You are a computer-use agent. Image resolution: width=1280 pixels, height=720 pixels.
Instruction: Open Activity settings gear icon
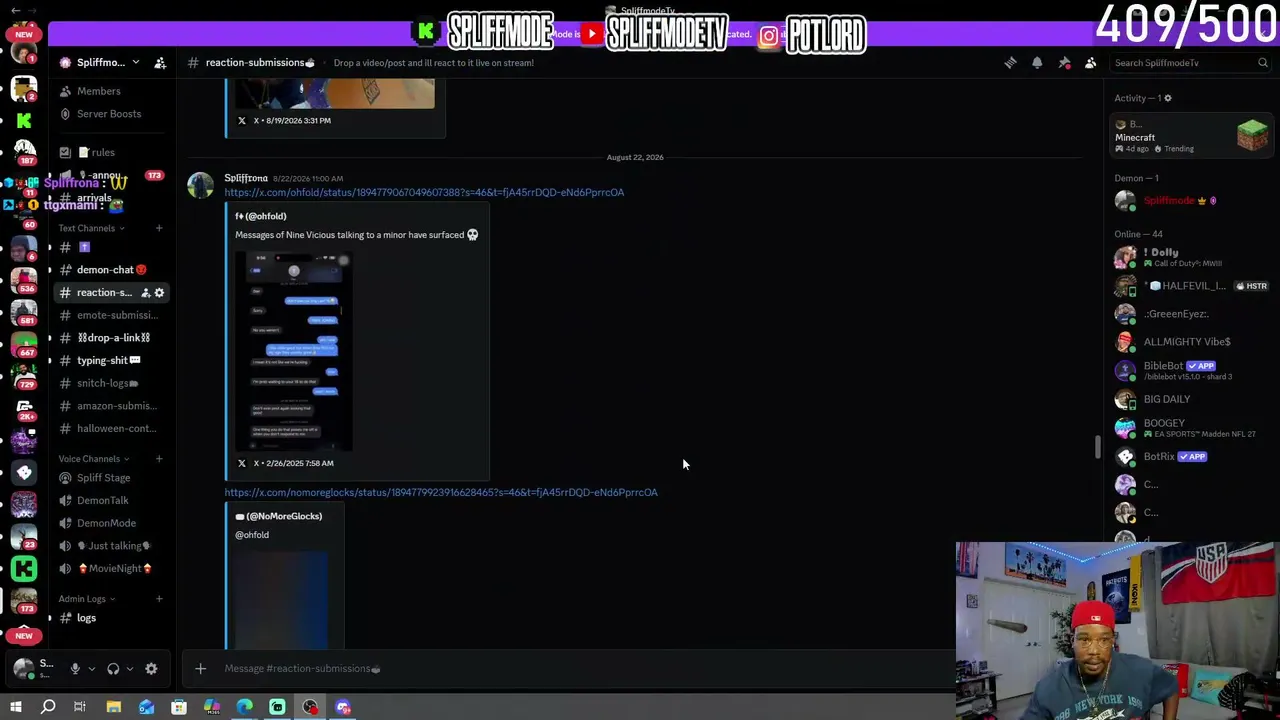pos(1167,98)
